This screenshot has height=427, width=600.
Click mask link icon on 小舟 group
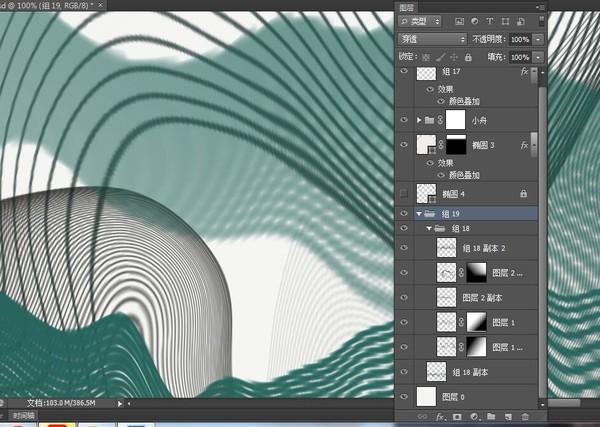tap(440, 120)
